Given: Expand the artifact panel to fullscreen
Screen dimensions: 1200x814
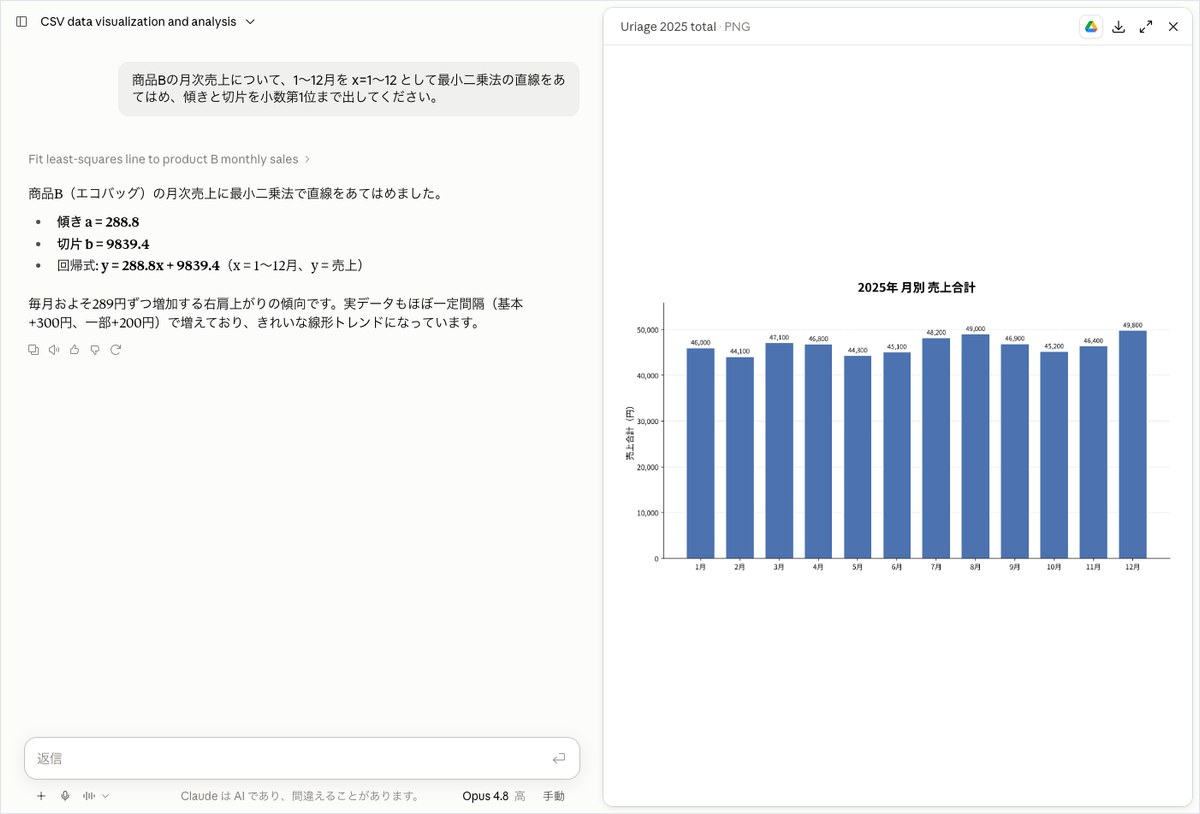Looking at the screenshot, I should [x=1146, y=27].
